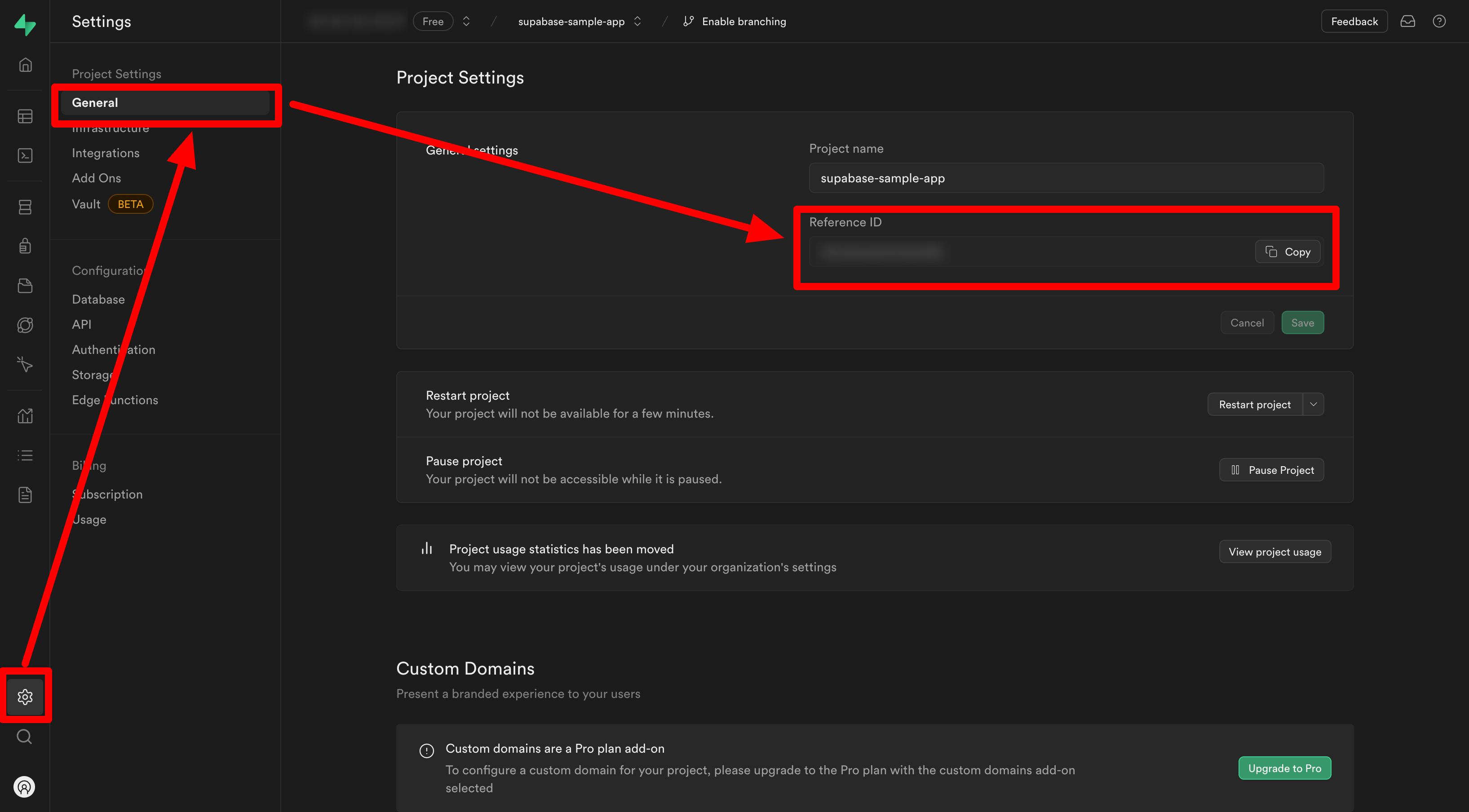Click the Upgrade to Pro button
1469x812 pixels.
click(x=1285, y=768)
